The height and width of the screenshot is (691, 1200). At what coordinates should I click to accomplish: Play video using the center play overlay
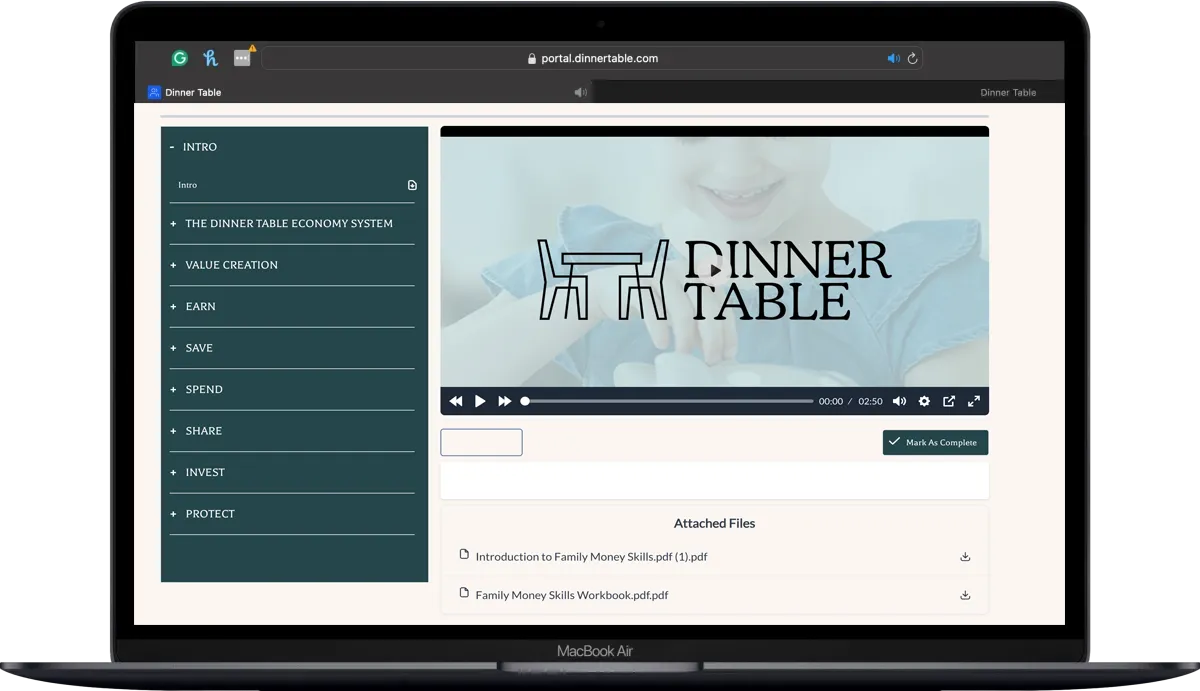point(715,270)
